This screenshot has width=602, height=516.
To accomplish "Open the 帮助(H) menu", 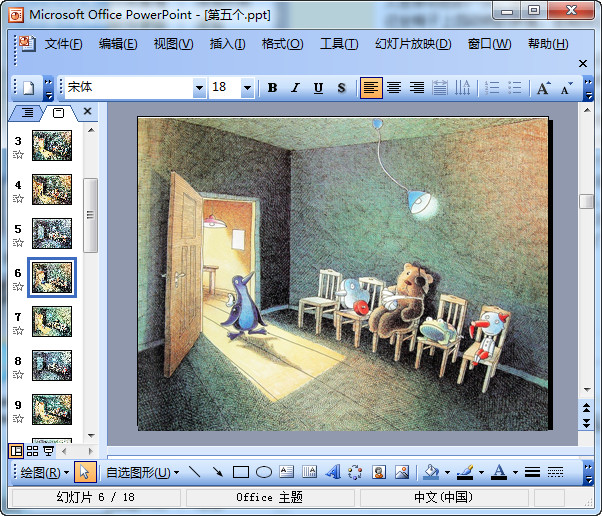I will click(x=548, y=44).
